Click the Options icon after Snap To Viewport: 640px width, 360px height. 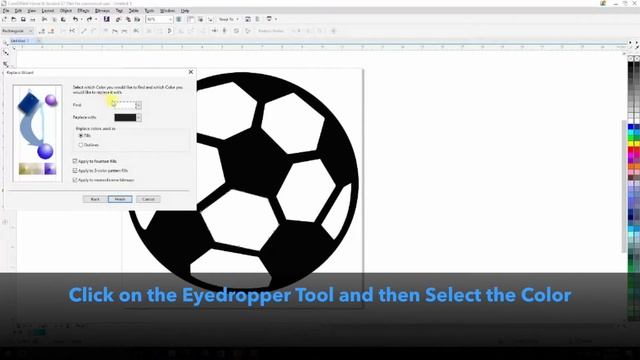click(x=247, y=19)
